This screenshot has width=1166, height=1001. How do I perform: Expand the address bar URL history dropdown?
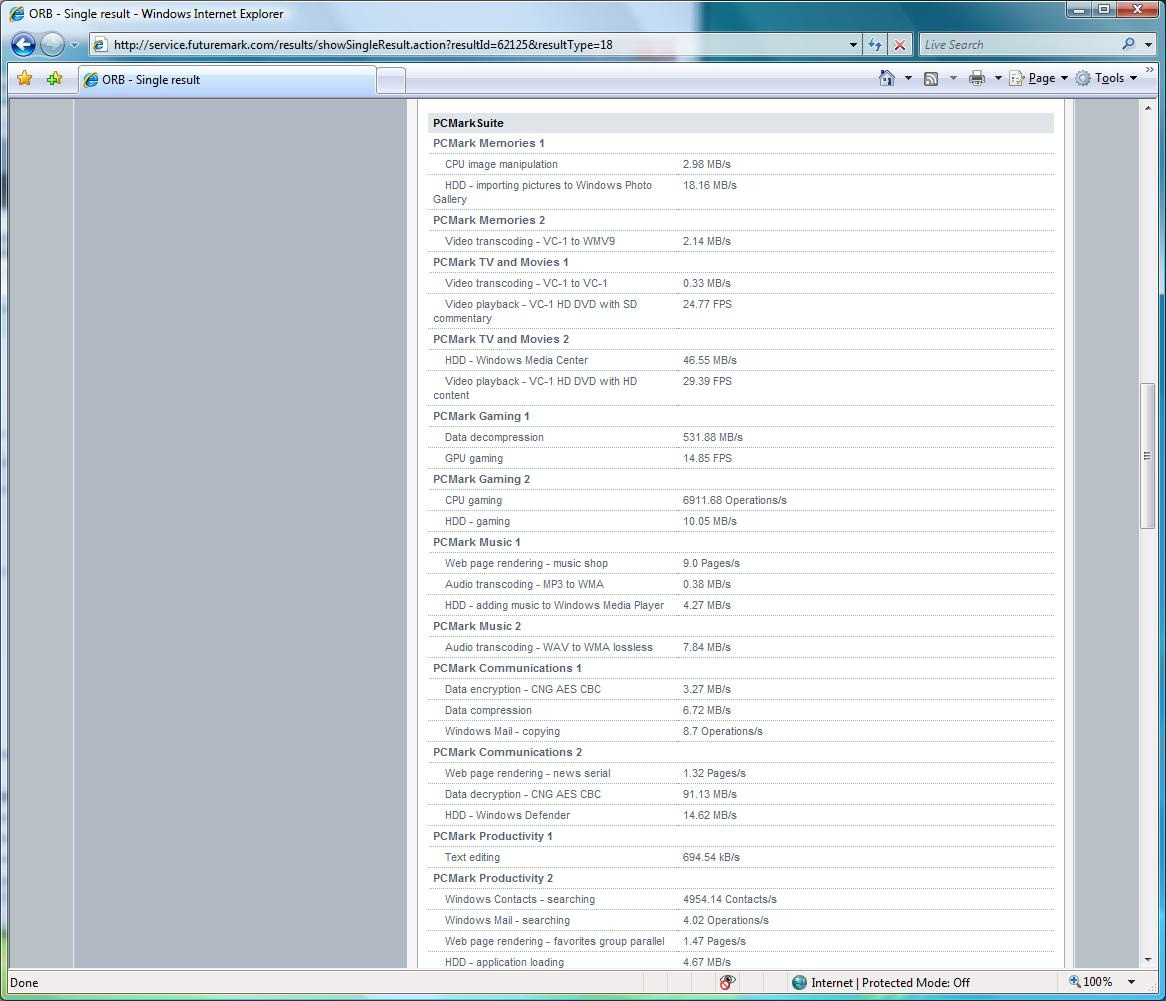pyautogui.click(x=853, y=45)
